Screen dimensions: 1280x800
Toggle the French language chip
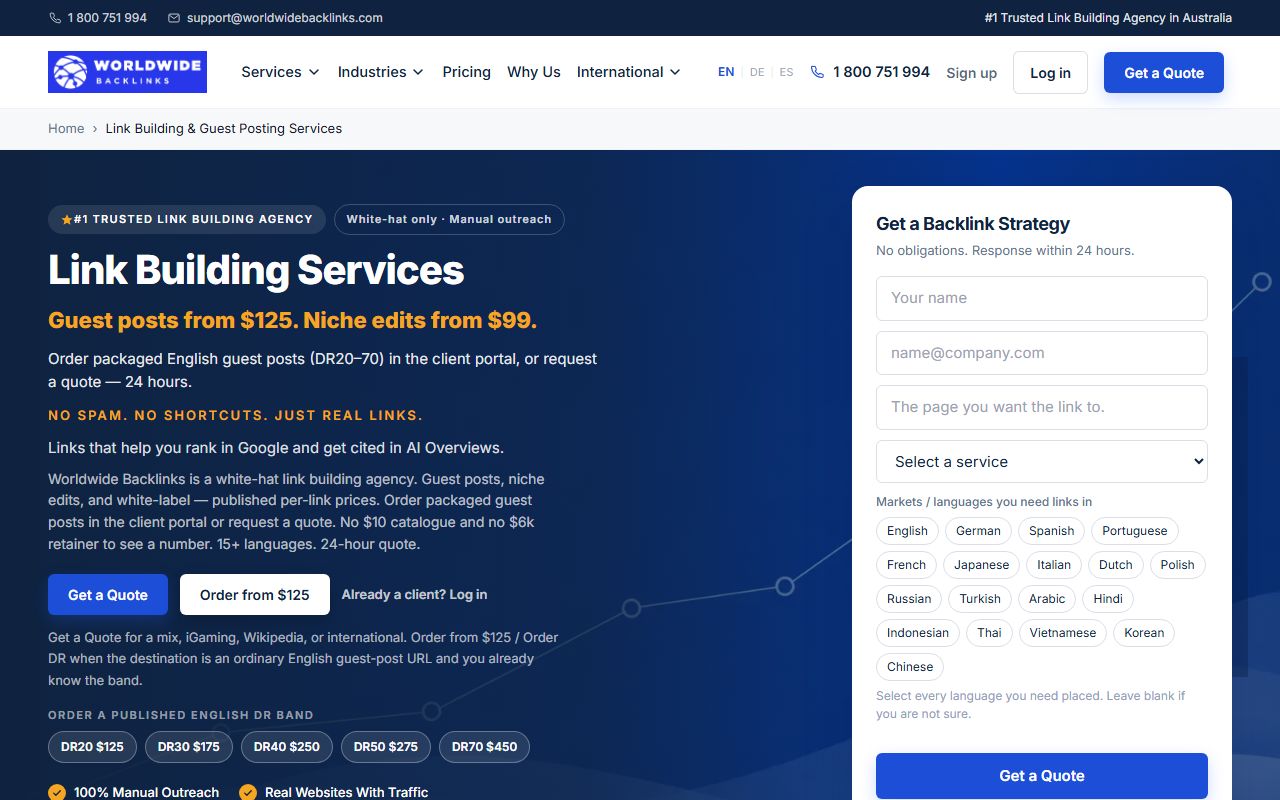point(906,565)
